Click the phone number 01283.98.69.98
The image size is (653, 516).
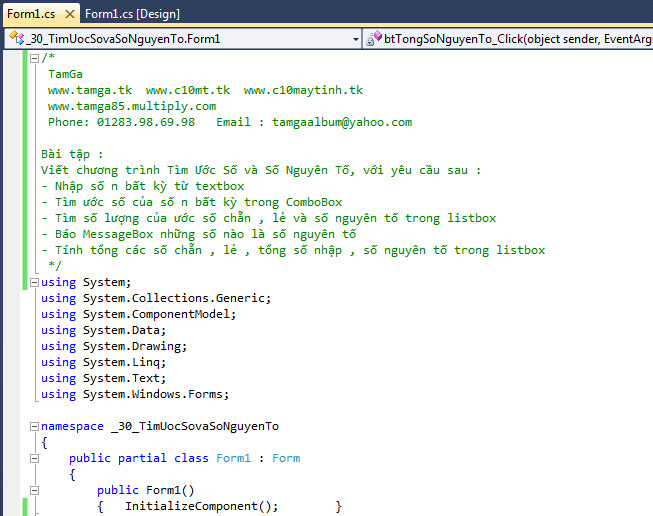(x=146, y=122)
